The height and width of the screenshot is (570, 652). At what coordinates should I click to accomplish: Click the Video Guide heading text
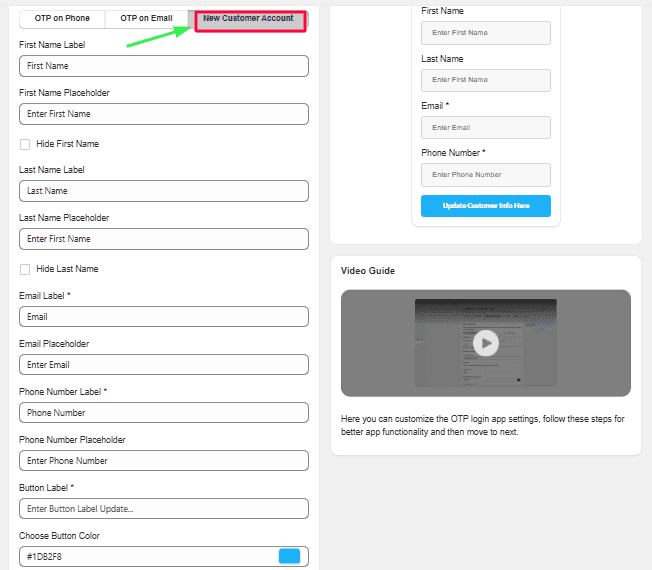368,271
